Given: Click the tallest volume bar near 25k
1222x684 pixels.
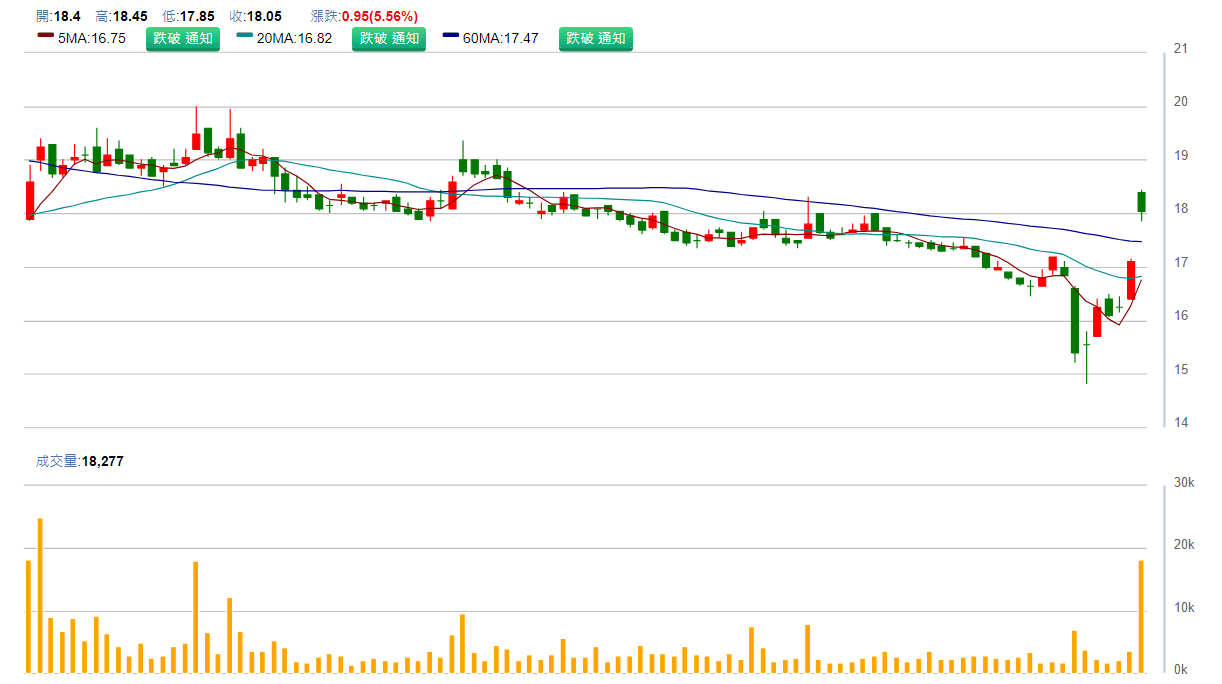Looking at the screenshot, I should click(40, 595).
